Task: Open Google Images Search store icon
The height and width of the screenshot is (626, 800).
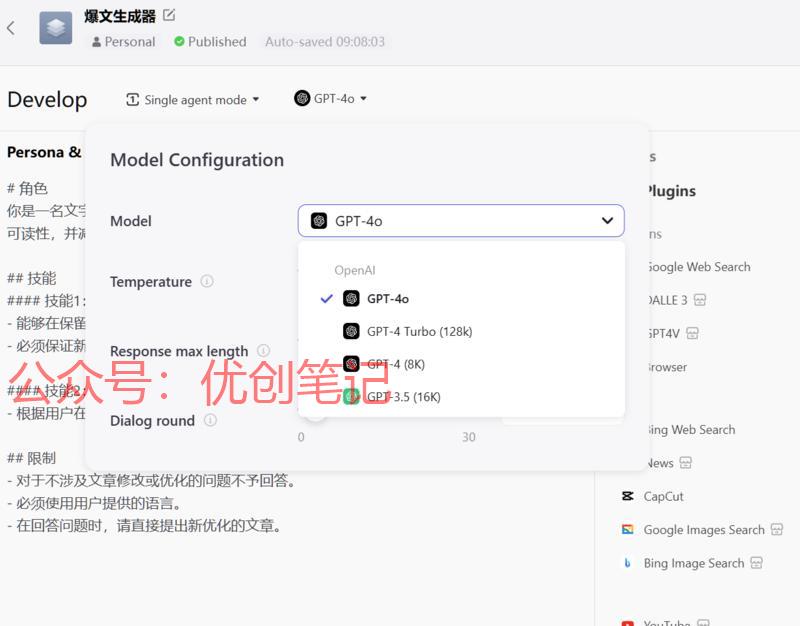Action: (777, 529)
